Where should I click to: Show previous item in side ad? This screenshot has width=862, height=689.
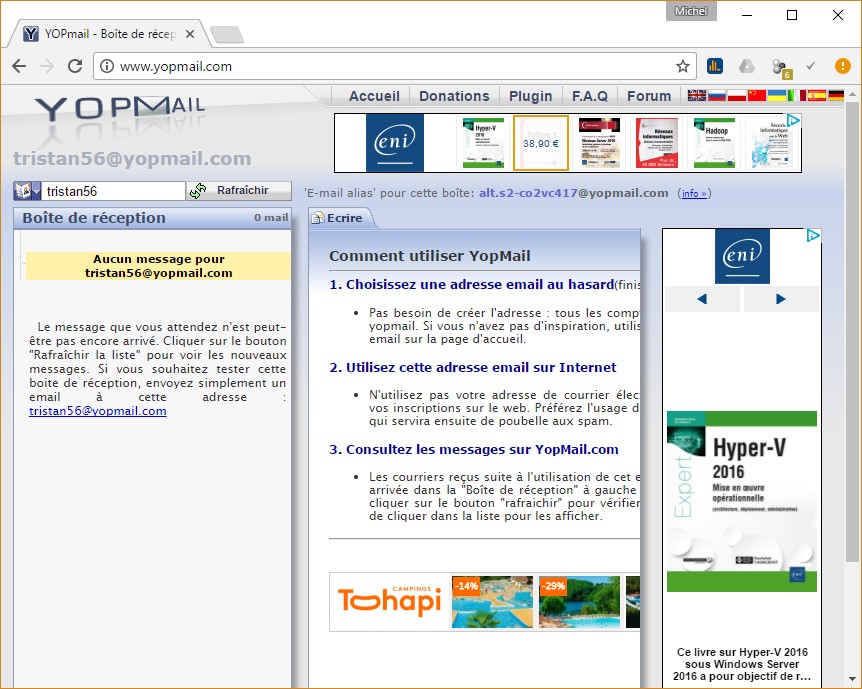[702, 299]
